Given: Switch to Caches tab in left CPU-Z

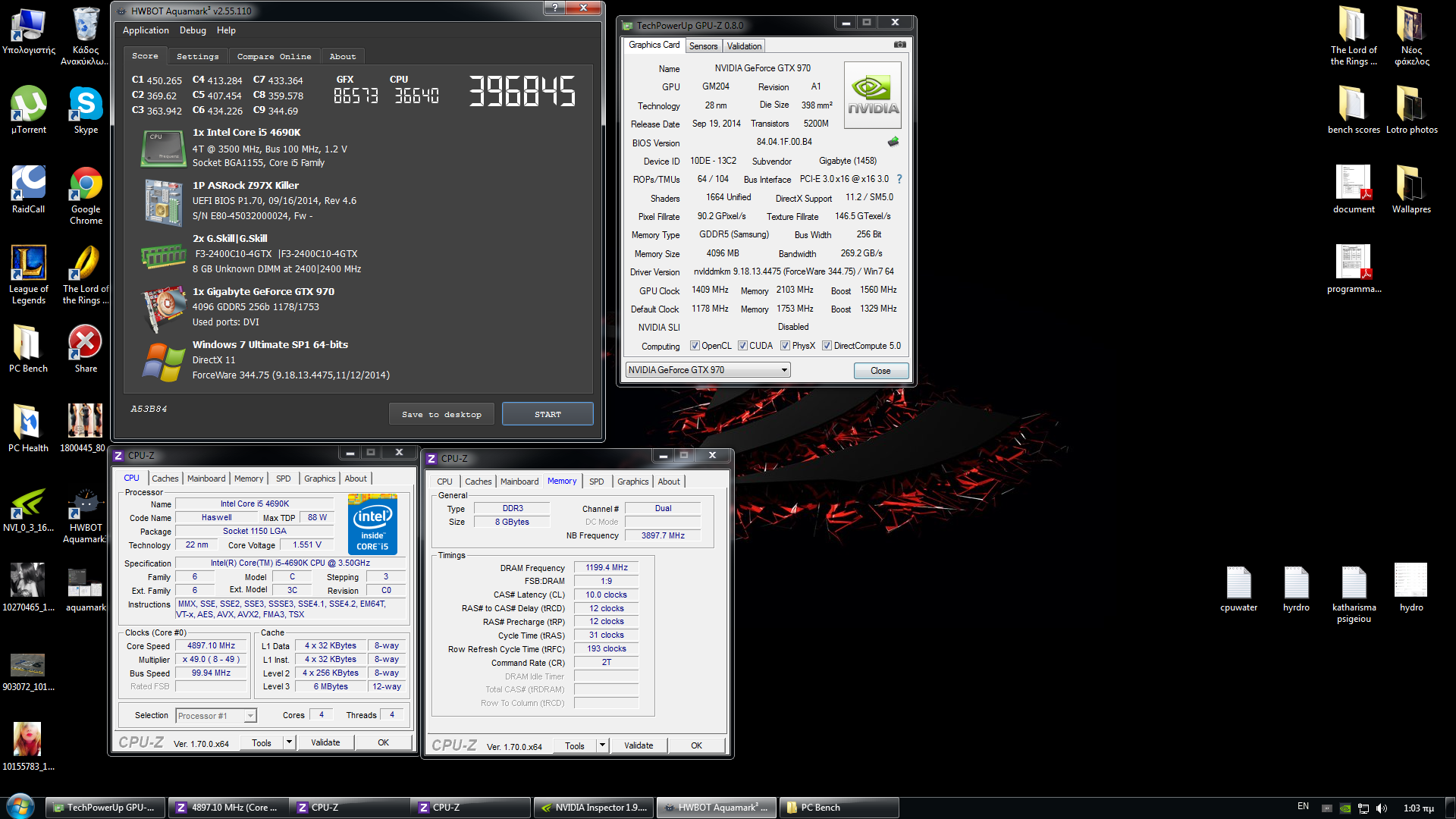Looking at the screenshot, I should pos(165,479).
